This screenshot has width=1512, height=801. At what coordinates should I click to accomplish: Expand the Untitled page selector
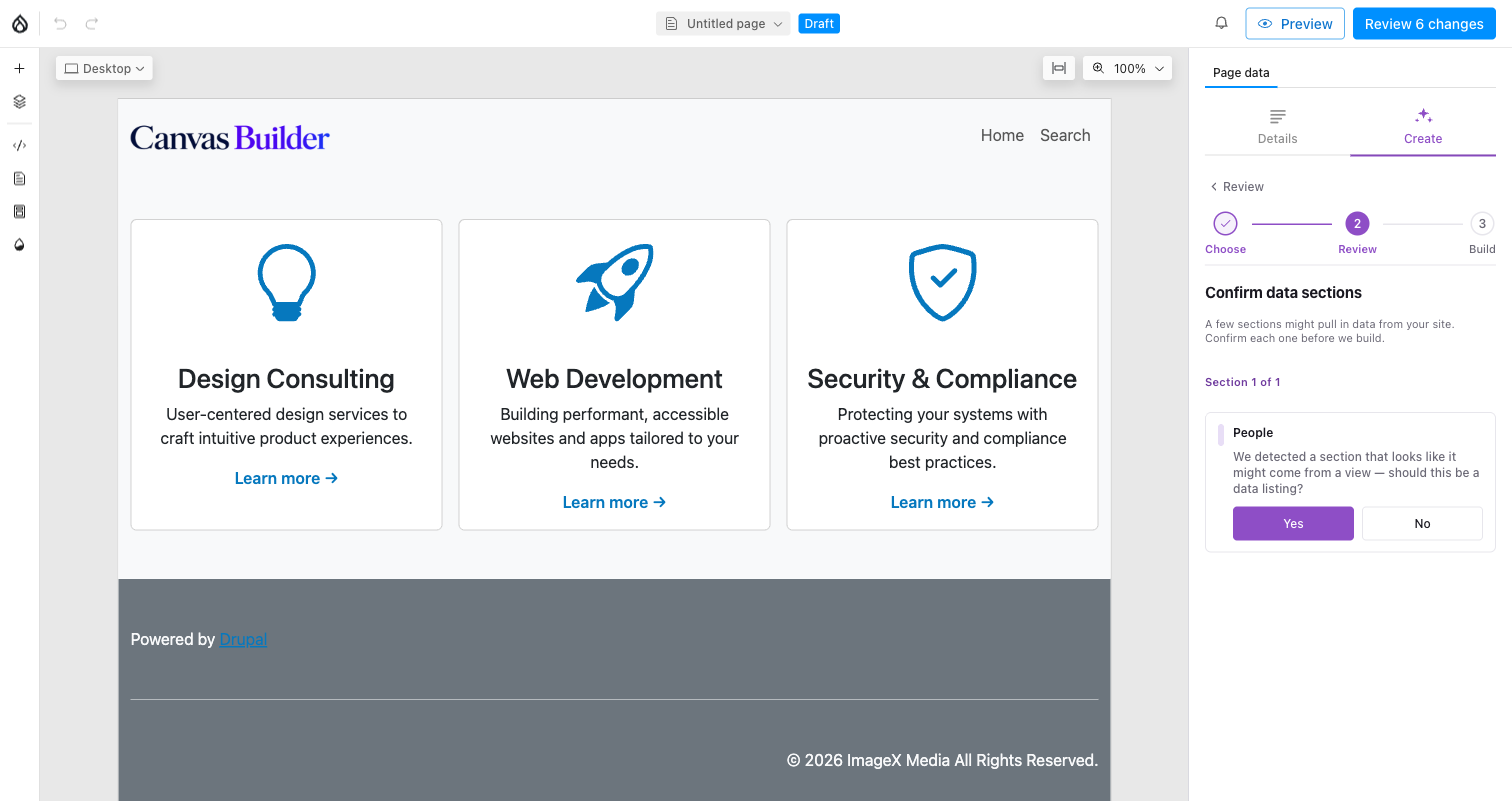click(x=723, y=24)
